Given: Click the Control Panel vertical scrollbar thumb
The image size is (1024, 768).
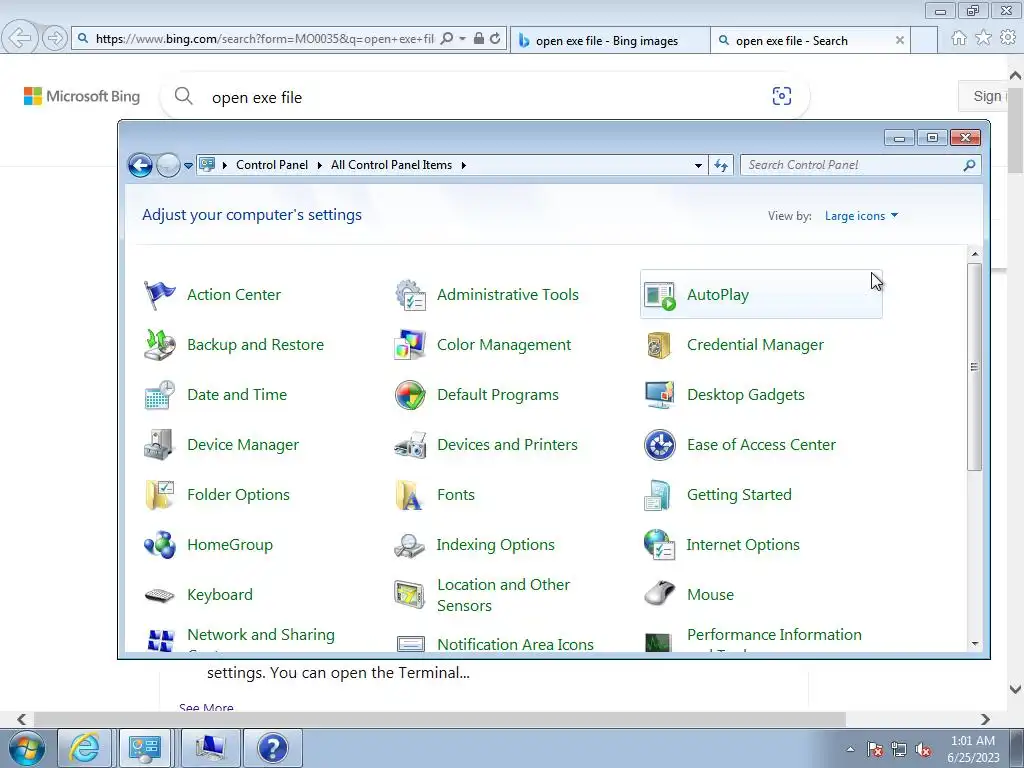Looking at the screenshot, I should tap(974, 367).
